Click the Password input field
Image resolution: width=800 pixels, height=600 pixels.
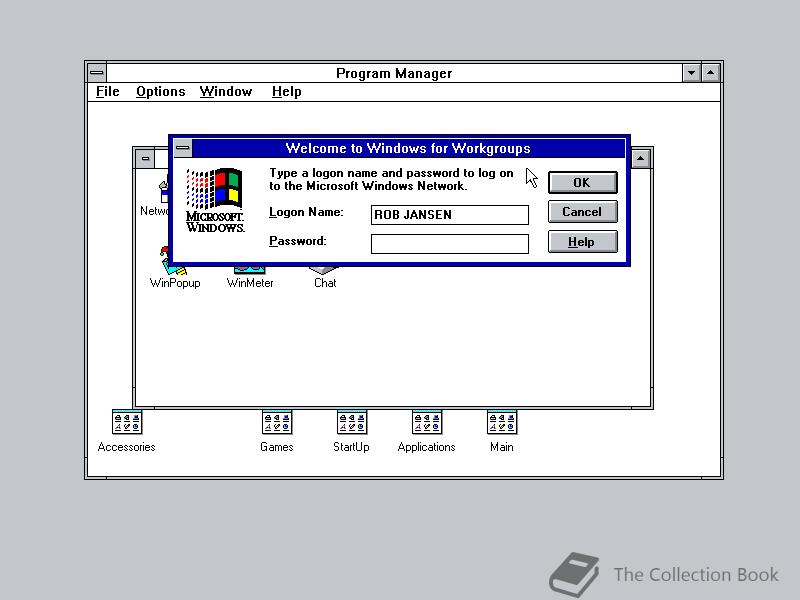pos(449,244)
